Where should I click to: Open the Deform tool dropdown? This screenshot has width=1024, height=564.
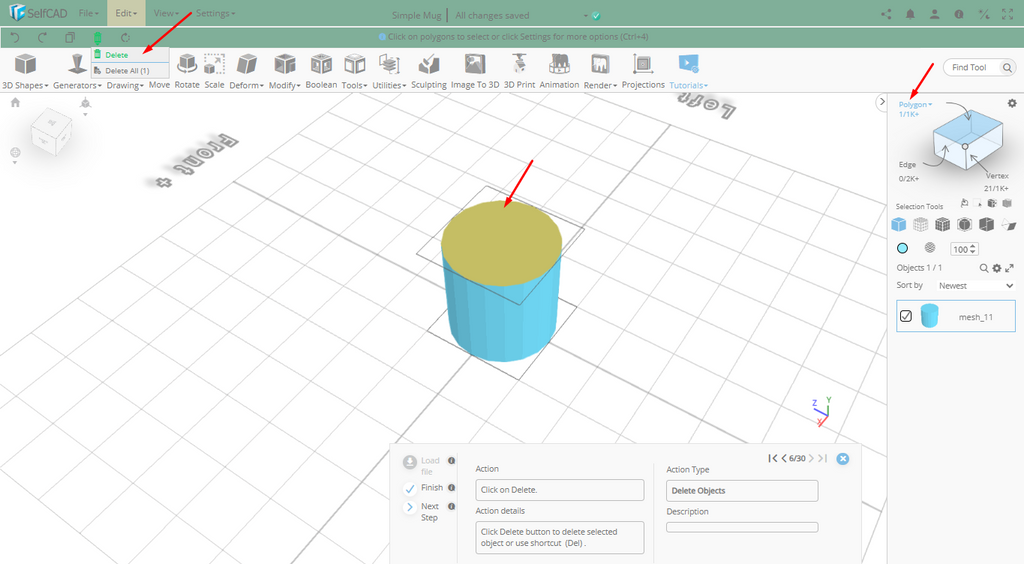tap(246, 72)
